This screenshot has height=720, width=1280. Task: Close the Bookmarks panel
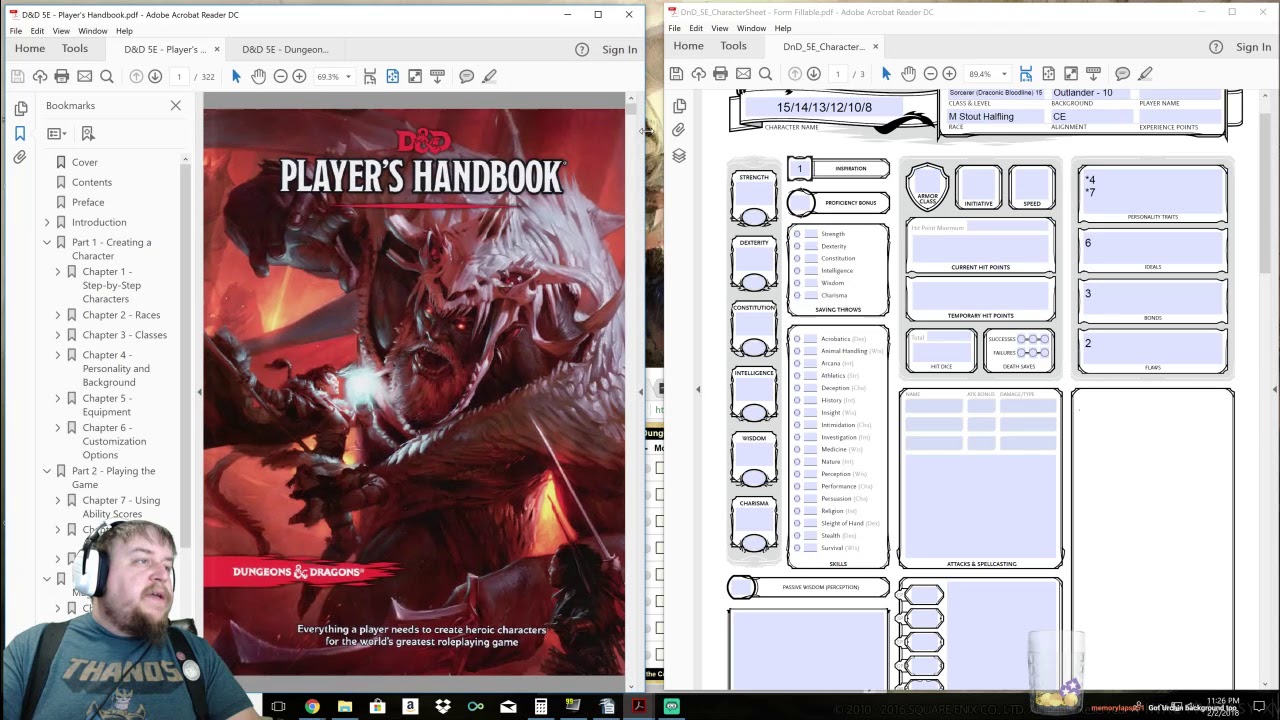176,105
